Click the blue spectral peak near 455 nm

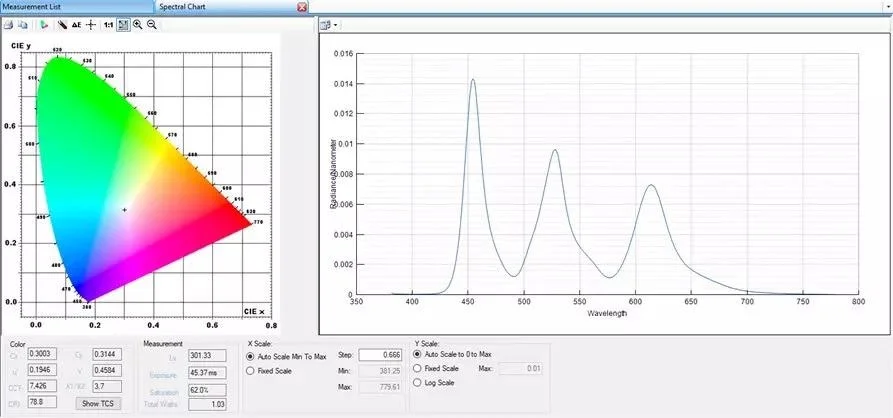coord(473,80)
